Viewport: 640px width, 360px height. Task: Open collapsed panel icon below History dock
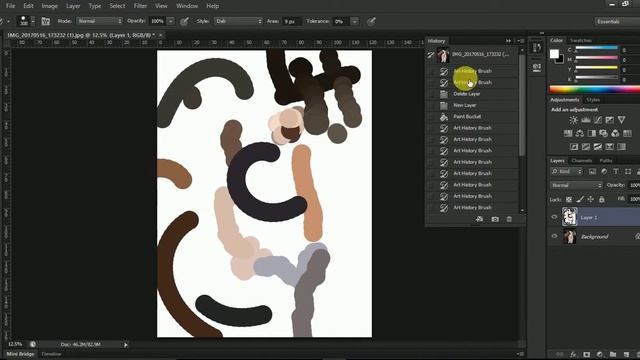(537, 67)
